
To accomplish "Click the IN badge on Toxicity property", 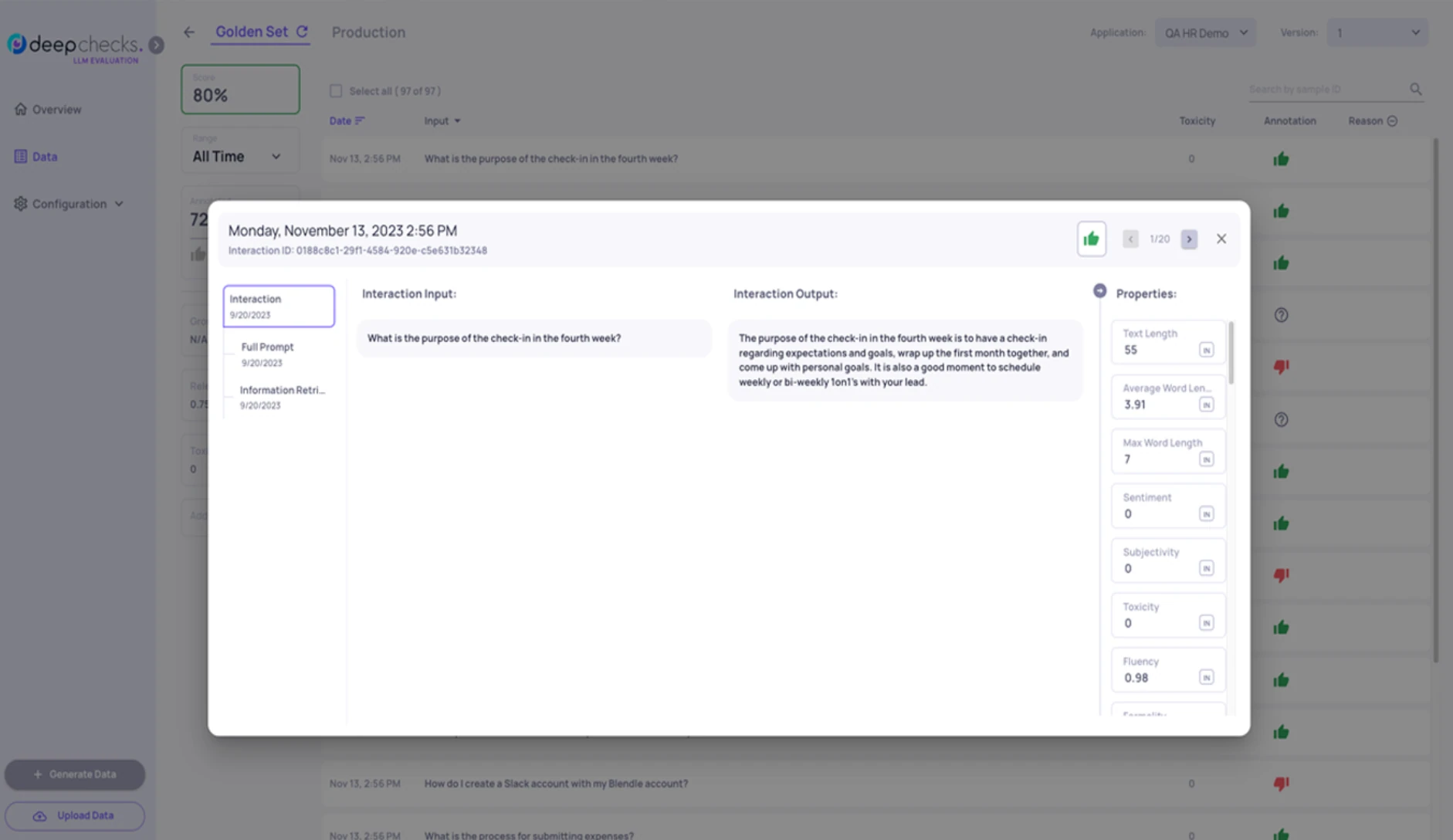I will (x=1206, y=623).
